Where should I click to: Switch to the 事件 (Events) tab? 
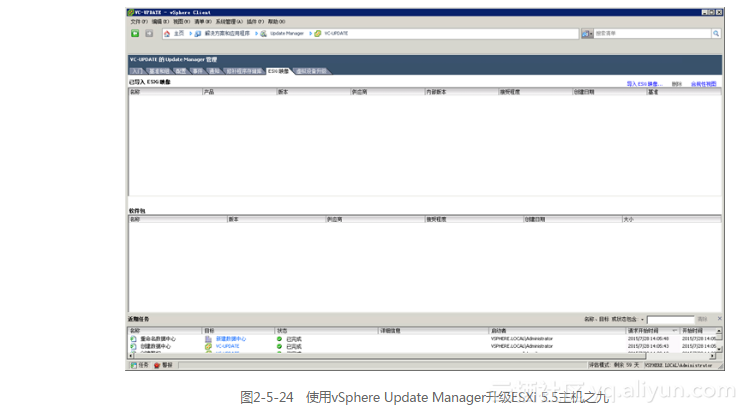[x=198, y=71]
